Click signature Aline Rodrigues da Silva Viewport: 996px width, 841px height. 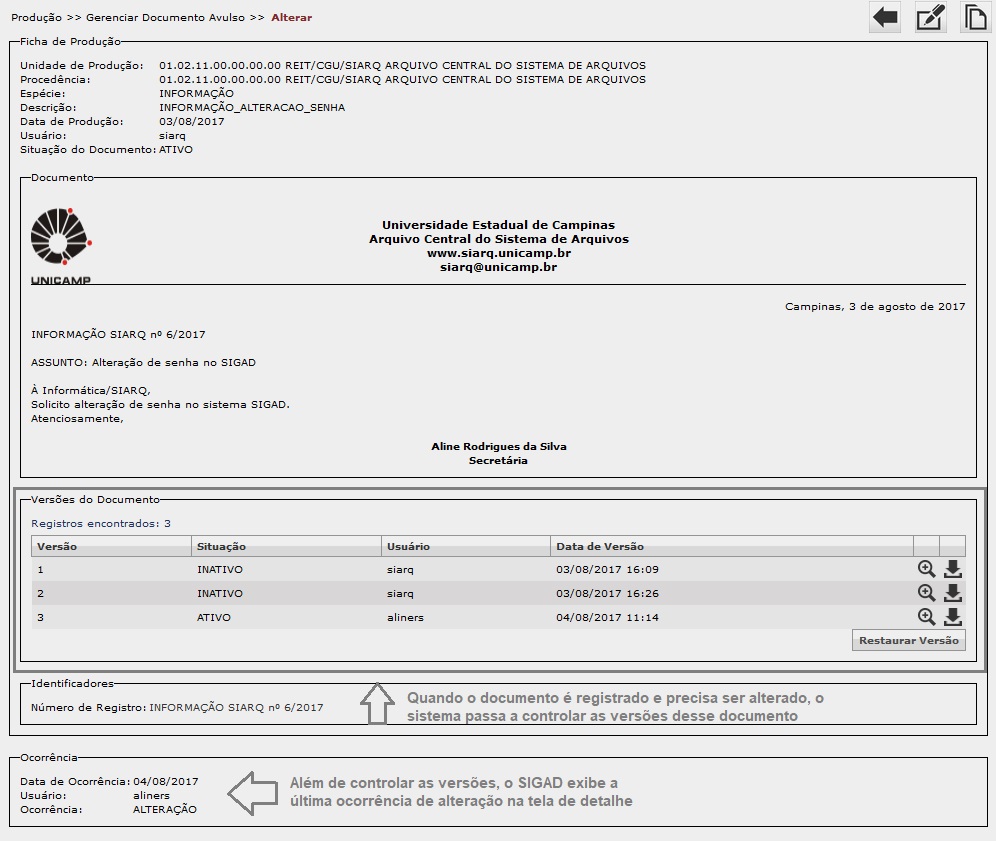pos(499,447)
